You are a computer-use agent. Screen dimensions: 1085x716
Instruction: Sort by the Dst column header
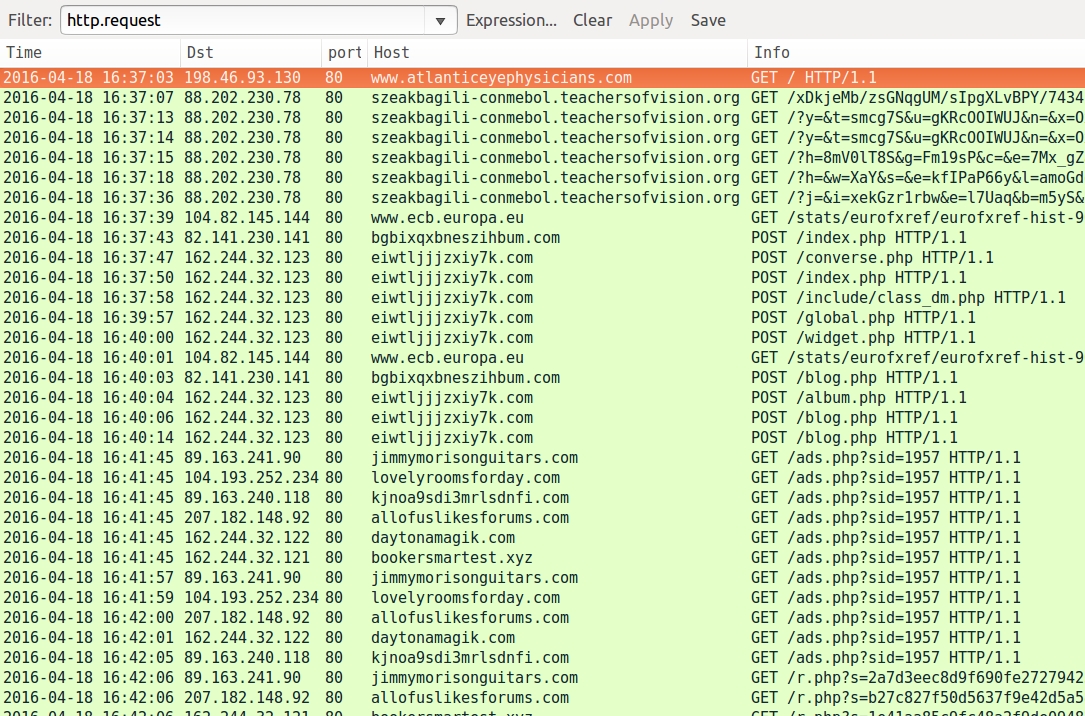click(x=250, y=53)
